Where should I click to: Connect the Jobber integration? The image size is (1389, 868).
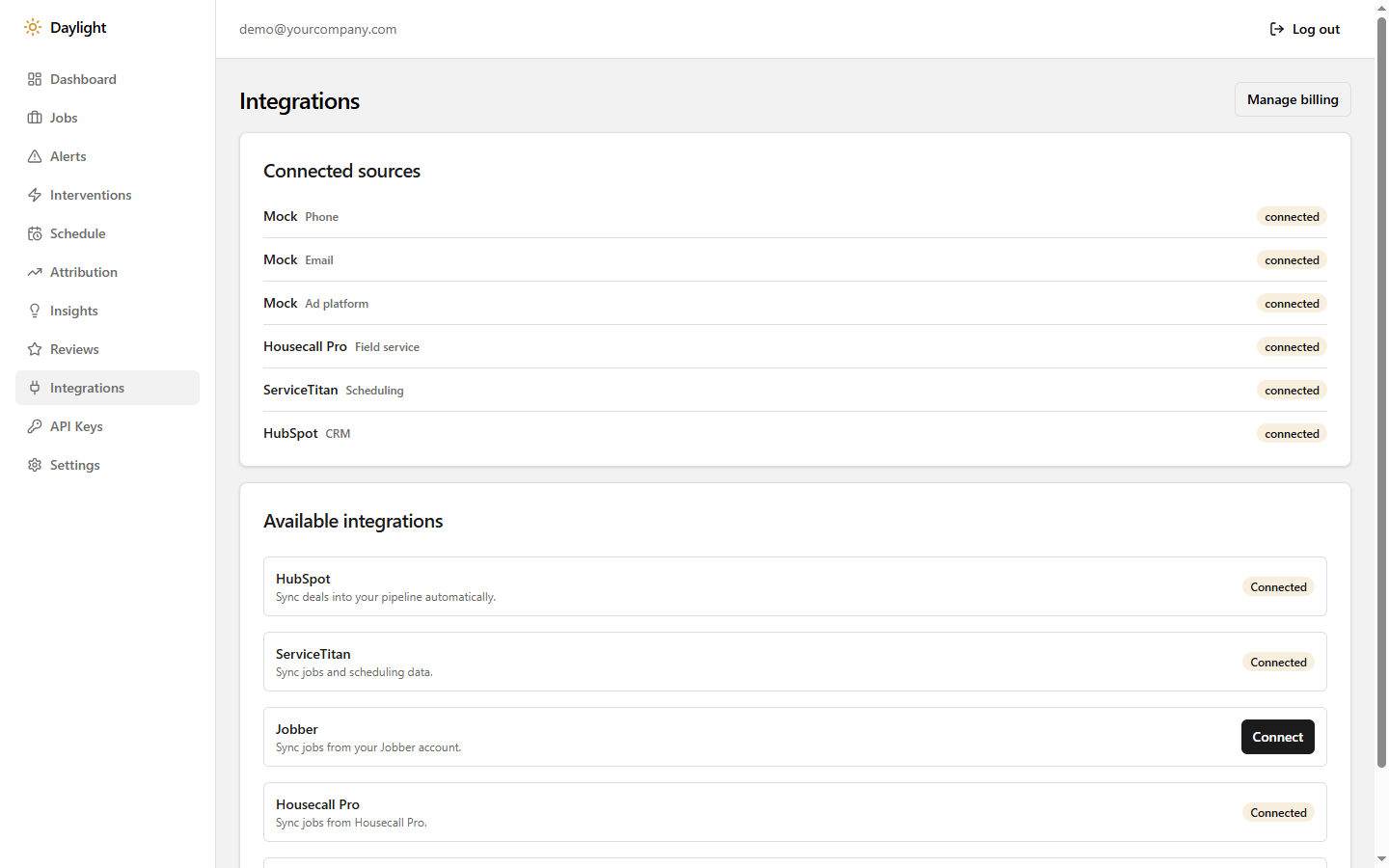pyautogui.click(x=1277, y=737)
